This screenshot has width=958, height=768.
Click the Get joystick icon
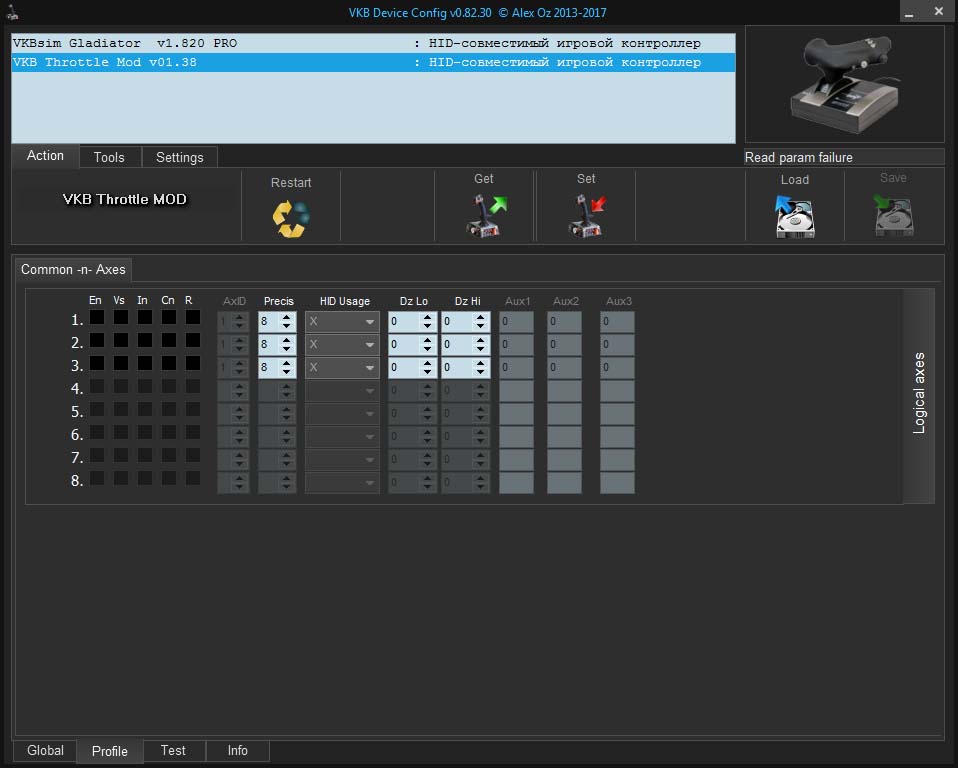click(486, 216)
